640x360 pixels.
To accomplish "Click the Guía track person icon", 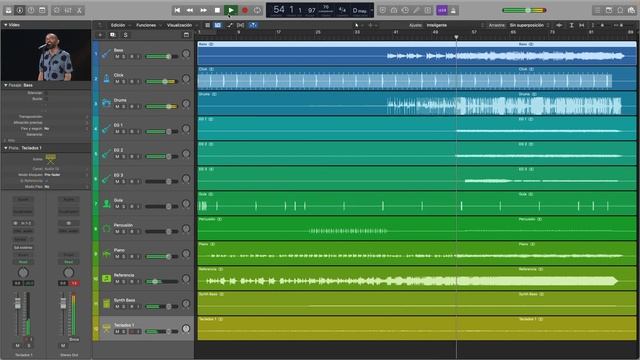I will click(106, 203).
